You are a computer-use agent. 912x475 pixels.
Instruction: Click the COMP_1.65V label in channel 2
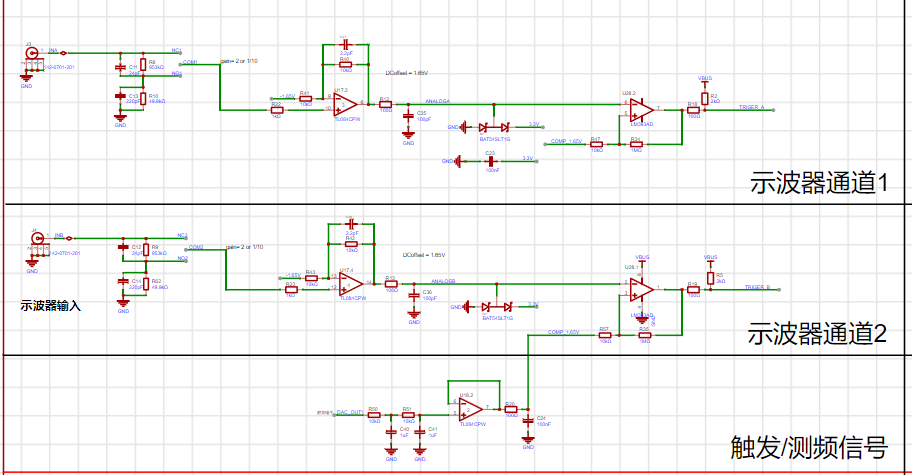[563, 332]
